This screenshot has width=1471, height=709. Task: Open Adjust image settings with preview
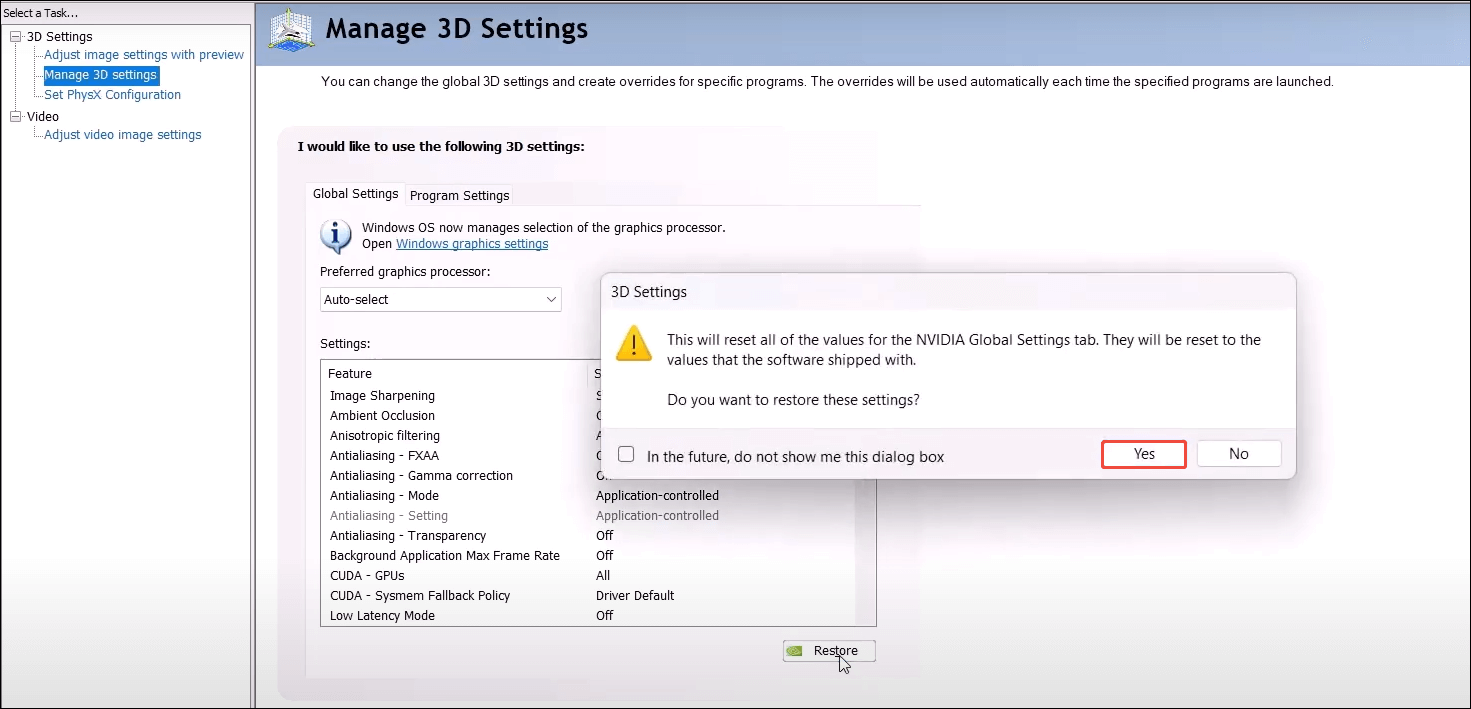click(x=144, y=55)
